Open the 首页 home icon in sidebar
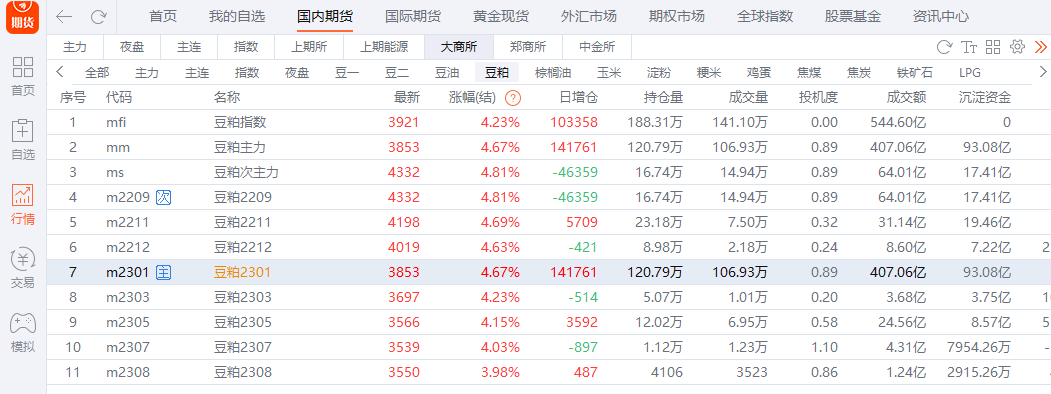Screen dimensions: 1051x394 pos(23,76)
